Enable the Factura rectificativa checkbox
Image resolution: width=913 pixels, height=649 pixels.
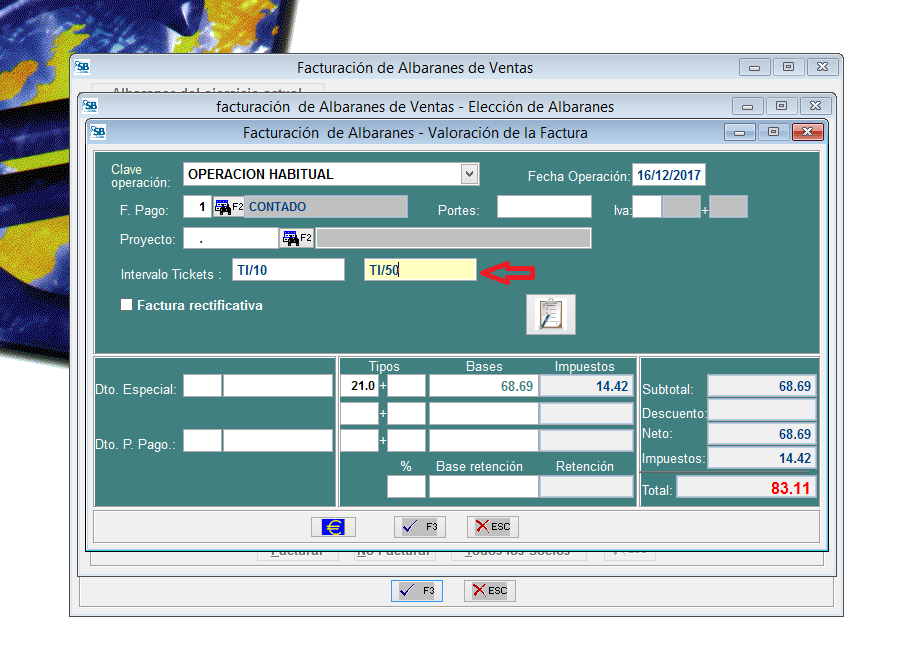click(x=127, y=306)
